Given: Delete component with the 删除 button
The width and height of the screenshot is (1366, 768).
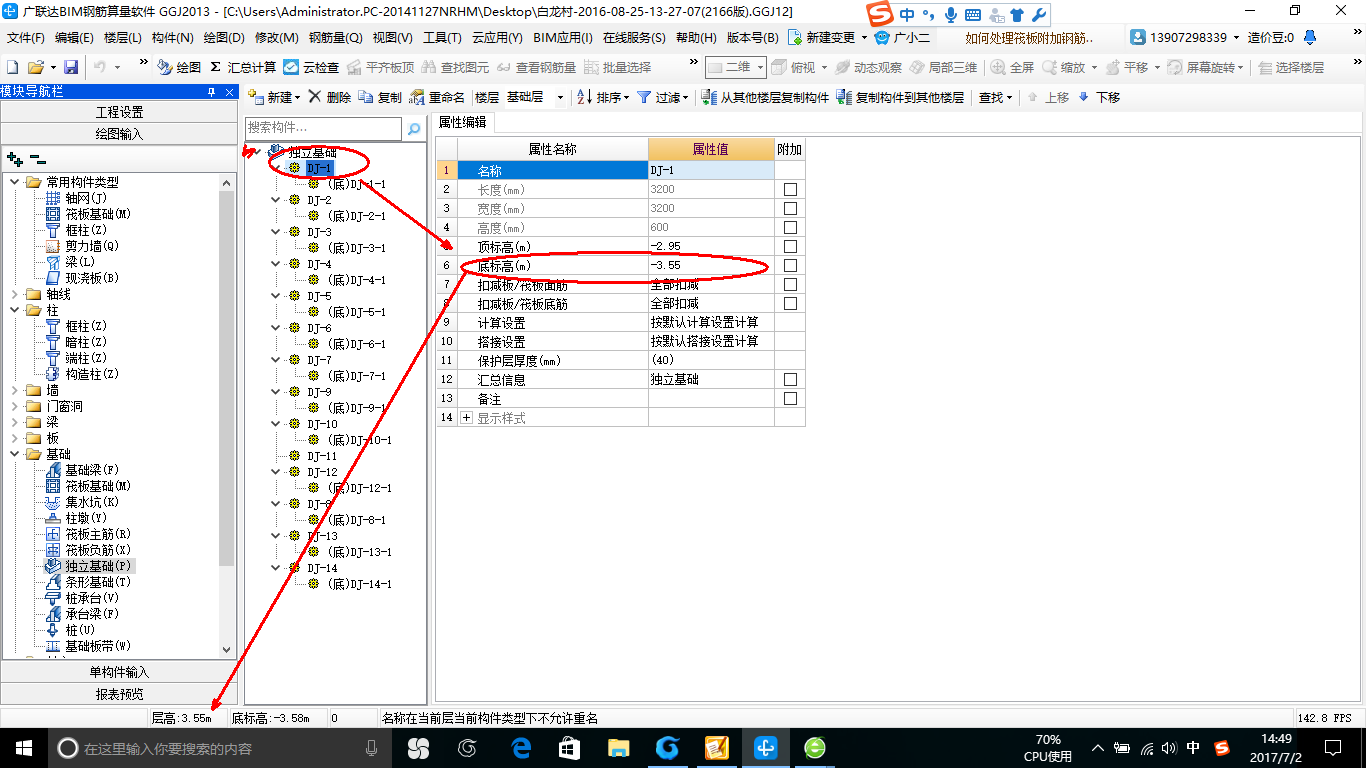Looking at the screenshot, I should click(330, 97).
